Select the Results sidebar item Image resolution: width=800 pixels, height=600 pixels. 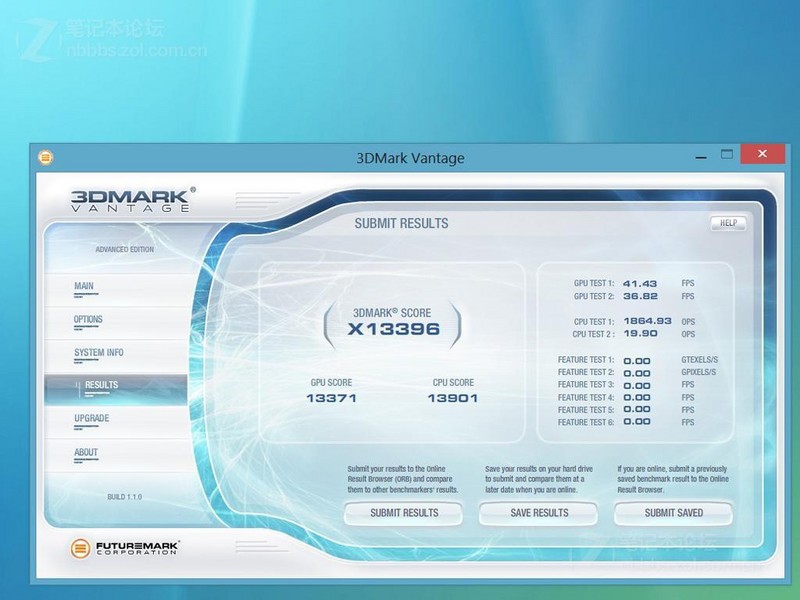(x=116, y=390)
